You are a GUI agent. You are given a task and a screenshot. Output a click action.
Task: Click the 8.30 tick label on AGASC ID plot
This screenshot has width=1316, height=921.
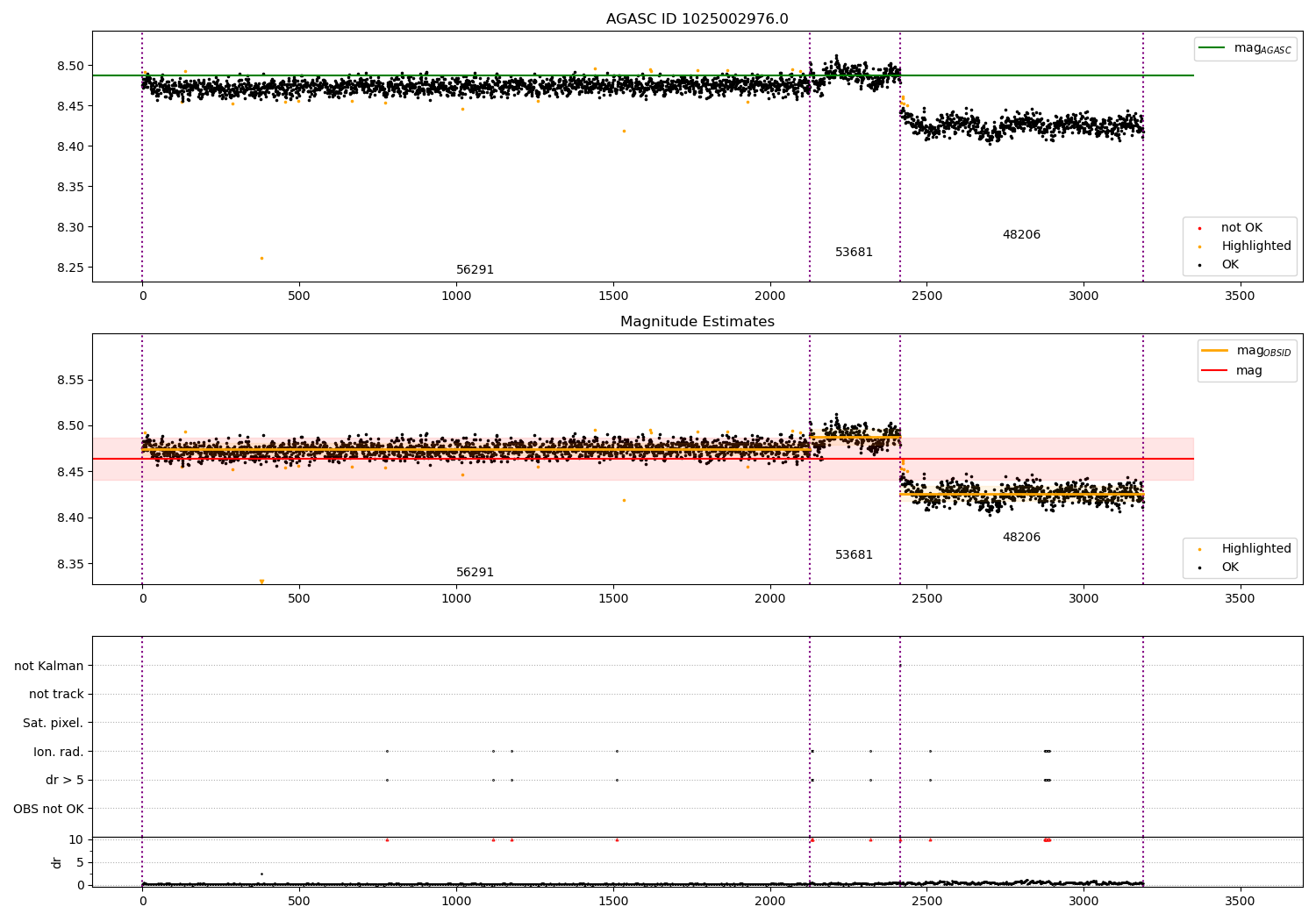[x=70, y=227]
